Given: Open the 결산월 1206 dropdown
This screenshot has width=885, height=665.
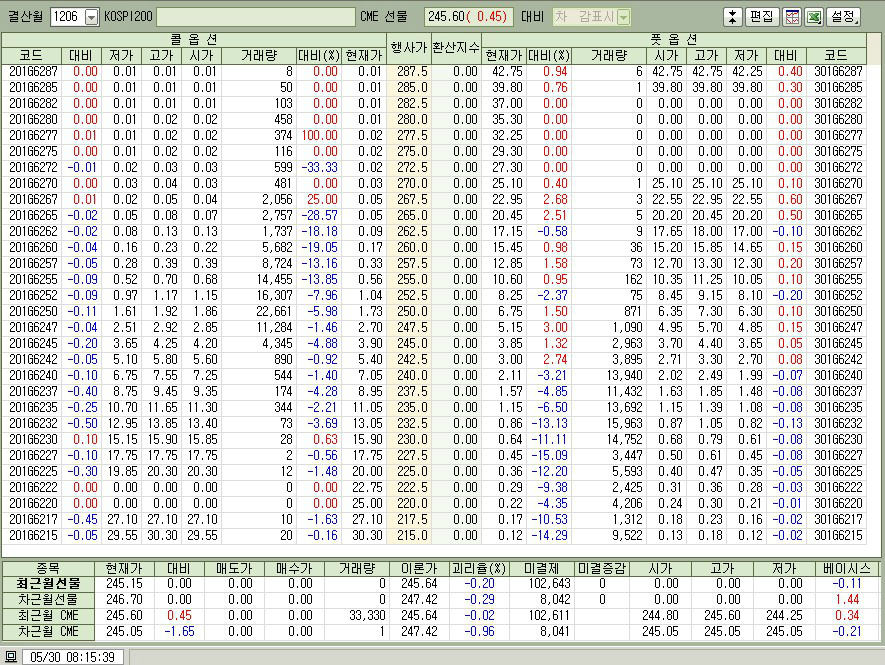Looking at the screenshot, I should point(92,17).
